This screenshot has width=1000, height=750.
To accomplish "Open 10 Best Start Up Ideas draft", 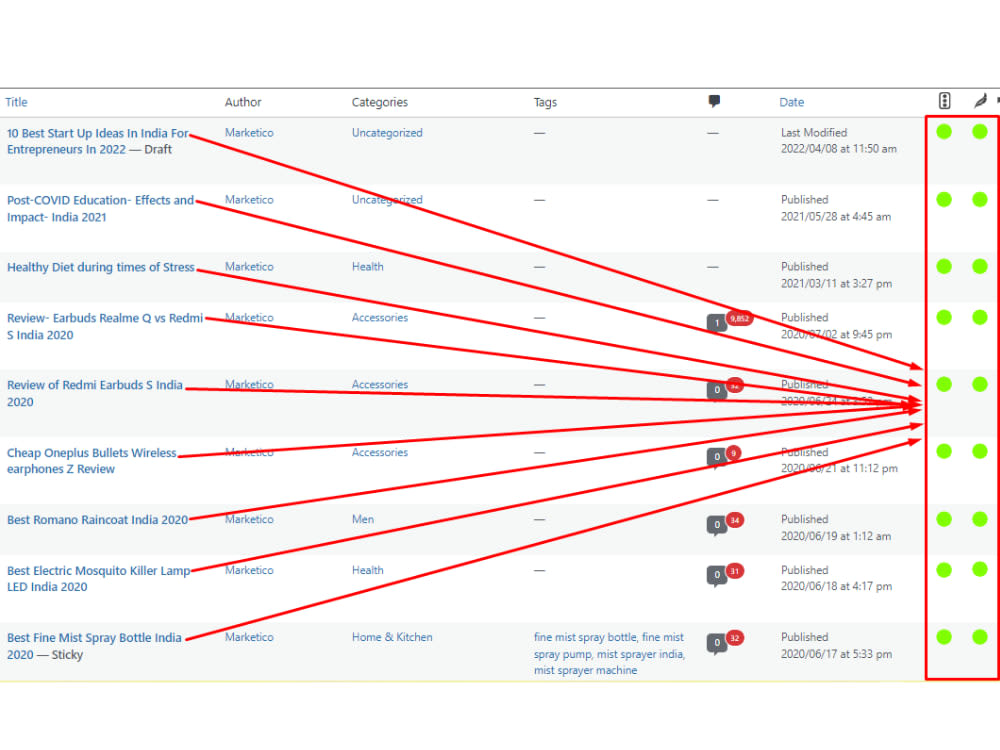I will [x=98, y=141].
